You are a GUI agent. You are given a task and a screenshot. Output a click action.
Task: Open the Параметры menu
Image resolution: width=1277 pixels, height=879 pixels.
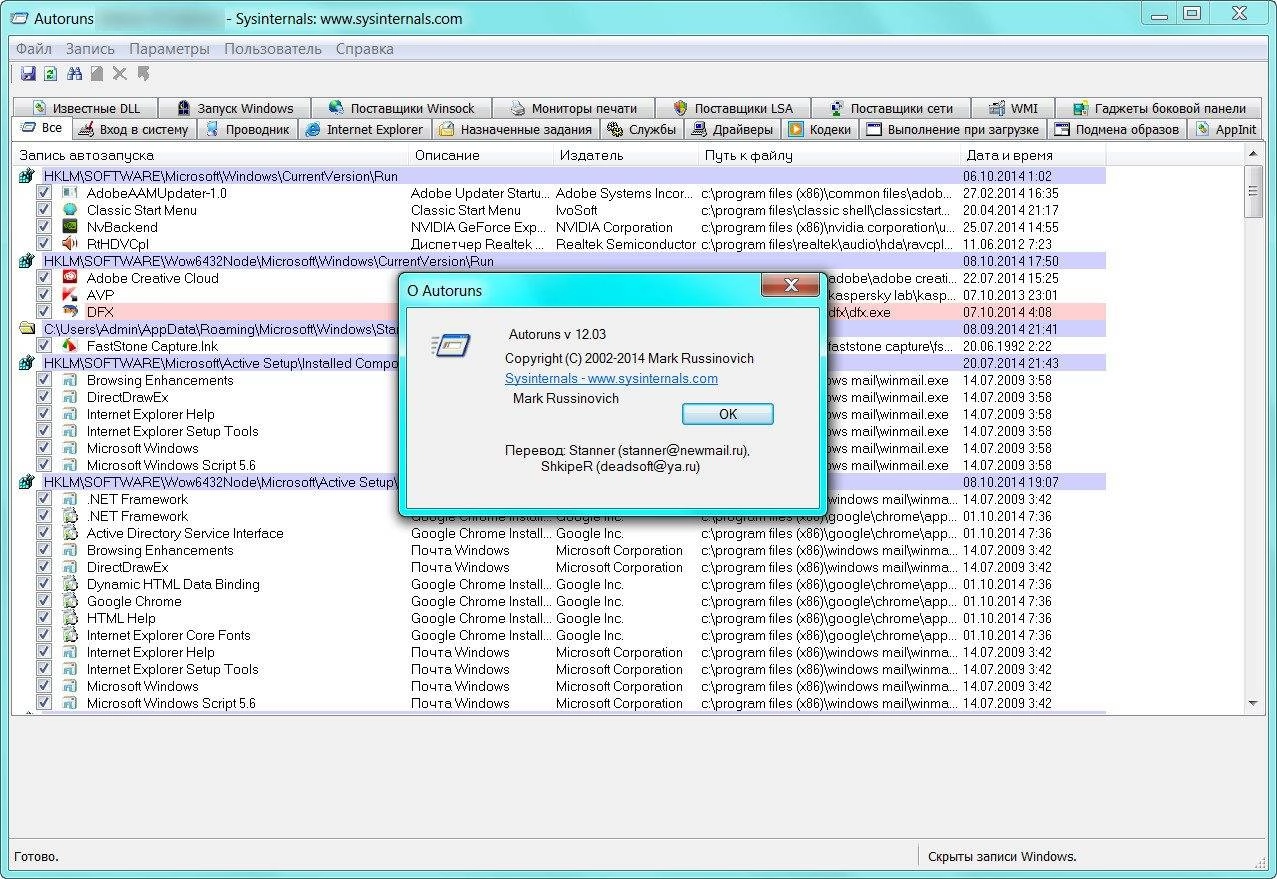click(170, 49)
